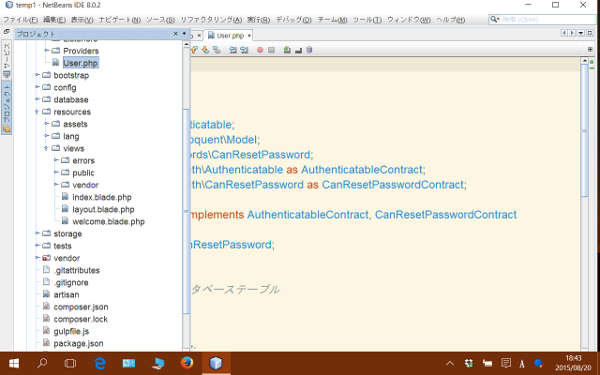Screen dimensions: 600x375
Task: Click scroll tabs right arrow in editor
Action: 572,33
